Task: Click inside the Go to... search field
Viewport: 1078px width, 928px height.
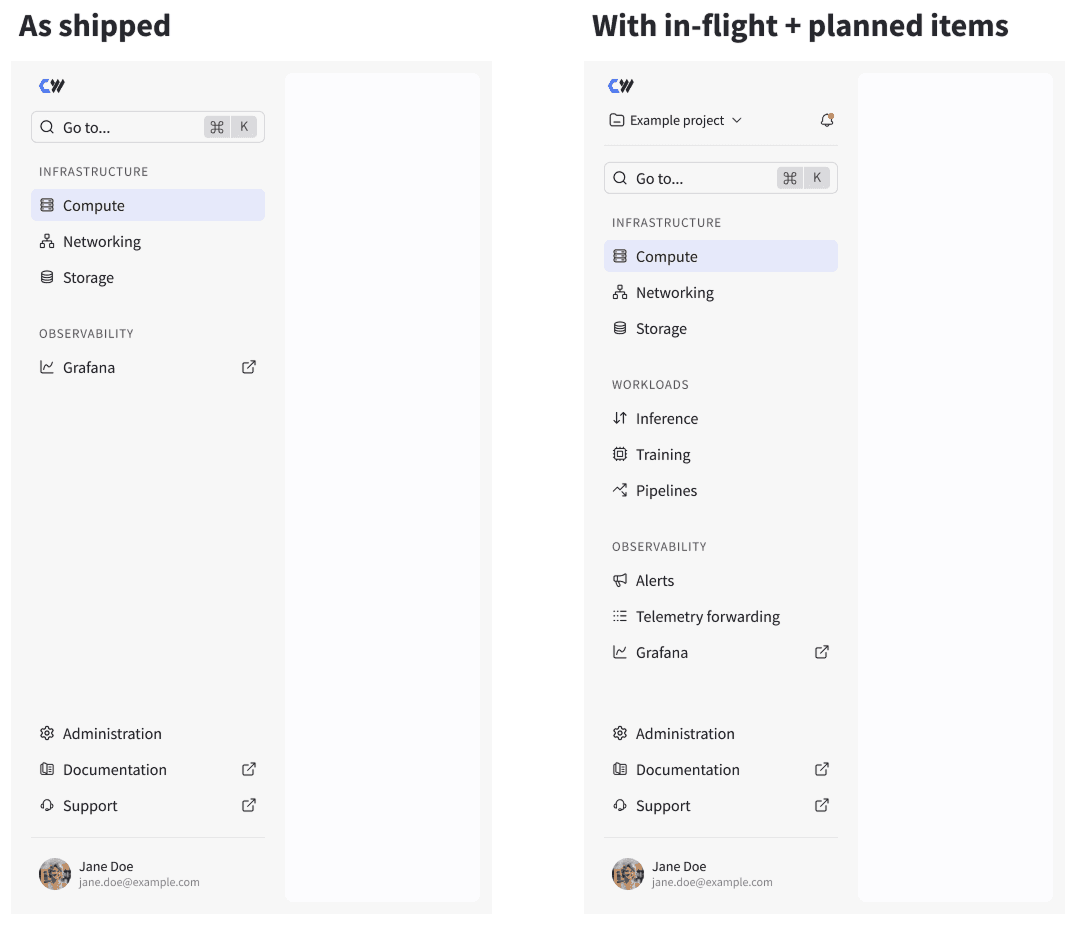Action: click(x=700, y=177)
